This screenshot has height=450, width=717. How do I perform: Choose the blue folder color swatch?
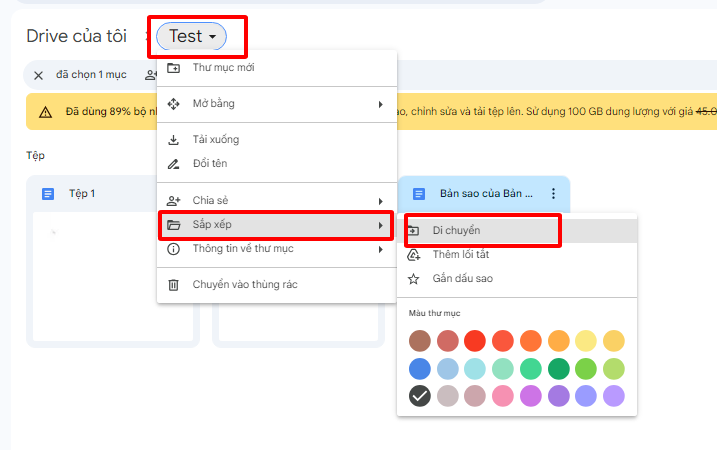click(x=420, y=369)
